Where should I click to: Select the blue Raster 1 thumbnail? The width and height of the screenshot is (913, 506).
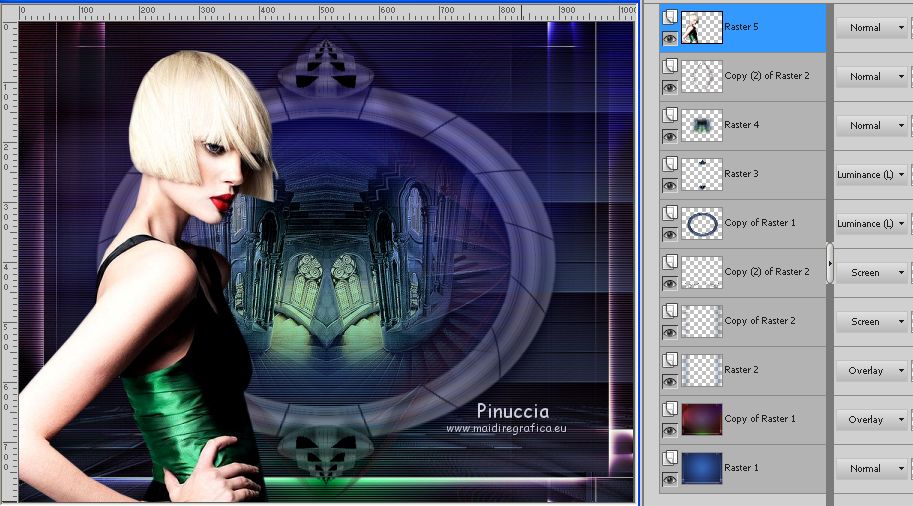[x=702, y=468]
